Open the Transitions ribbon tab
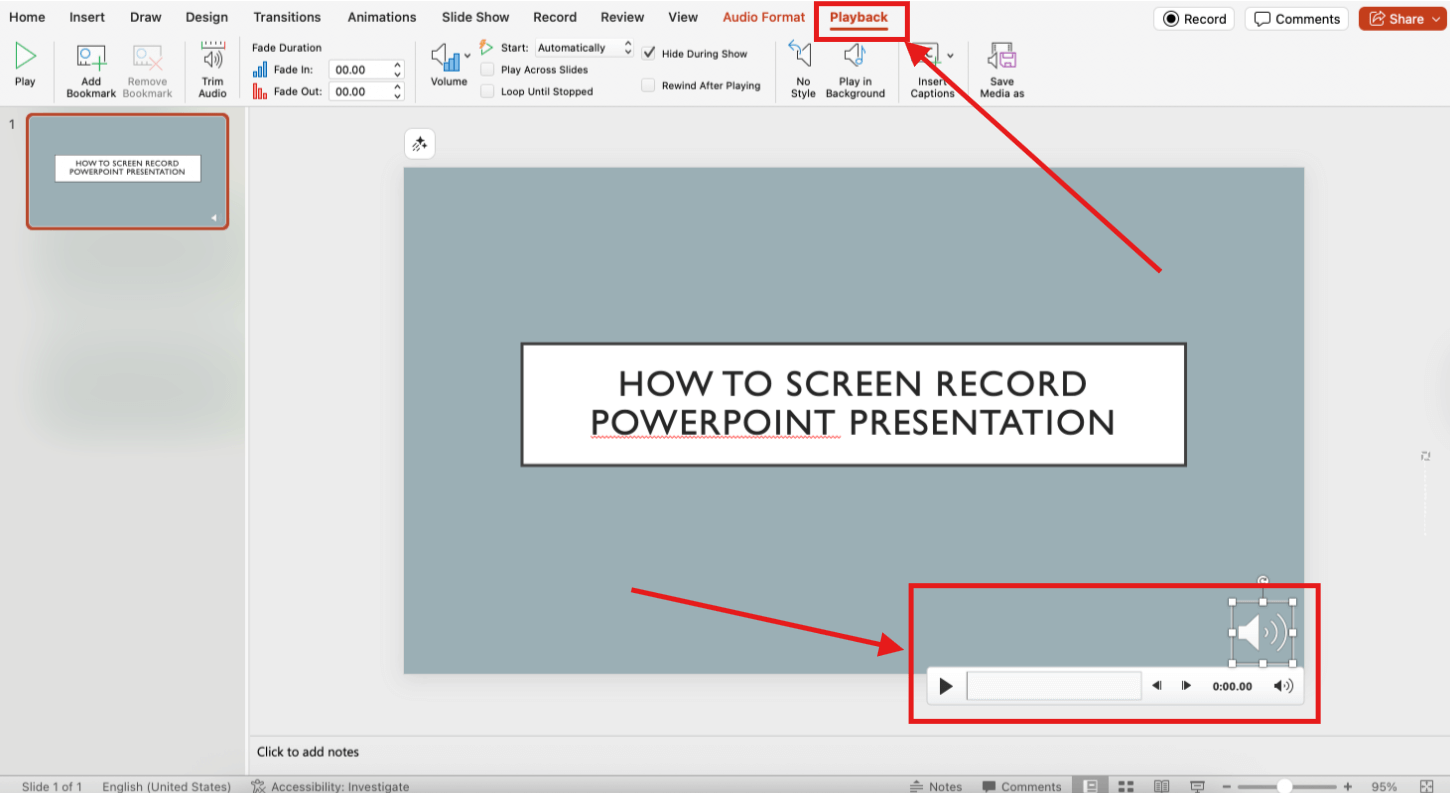This screenshot has width=1450, height=793. pos(287,17)
